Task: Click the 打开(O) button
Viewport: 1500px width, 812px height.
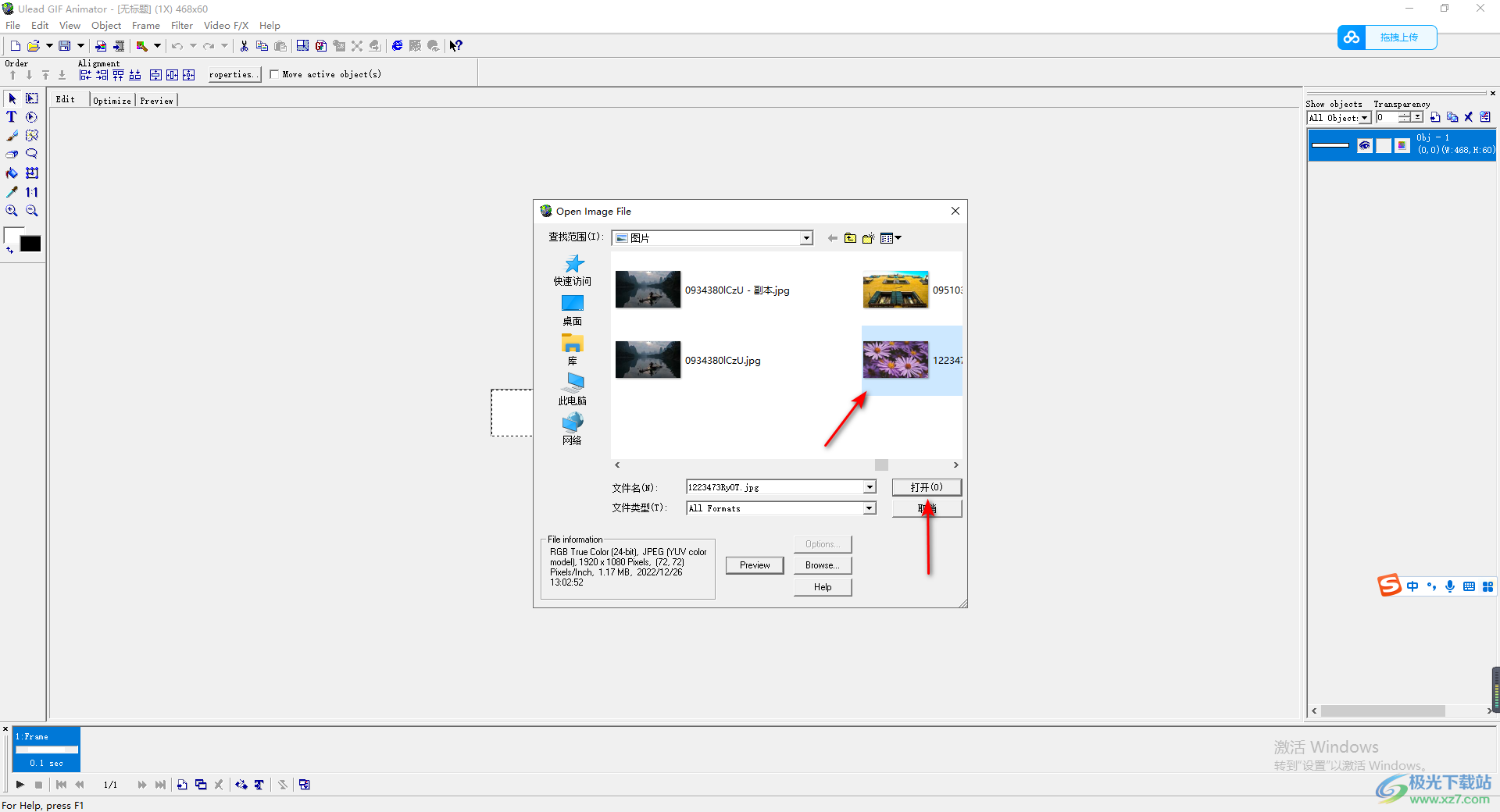Action: [927, 487]
